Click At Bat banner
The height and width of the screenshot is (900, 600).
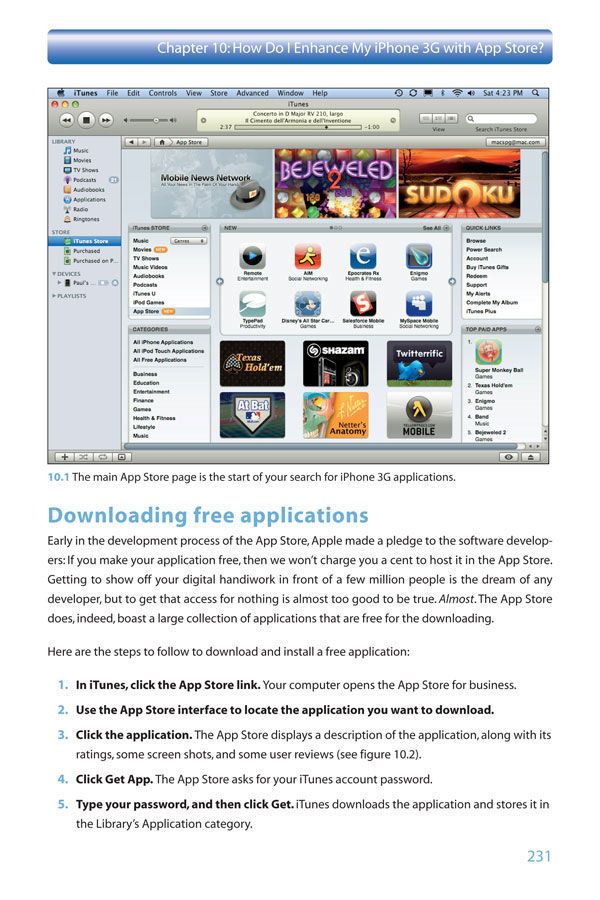[252, 415]
